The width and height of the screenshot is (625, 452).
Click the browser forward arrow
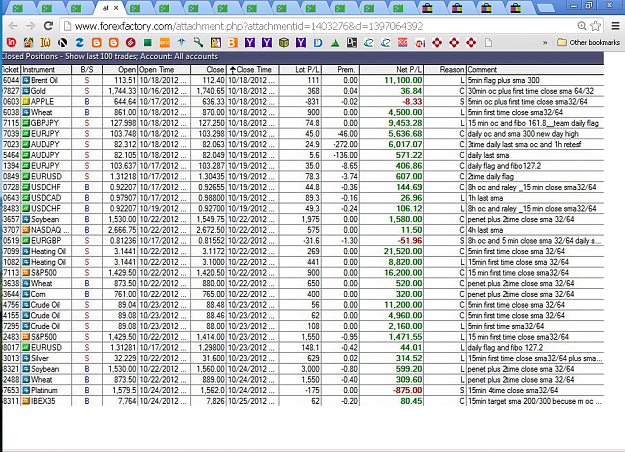tap(30, 26)
